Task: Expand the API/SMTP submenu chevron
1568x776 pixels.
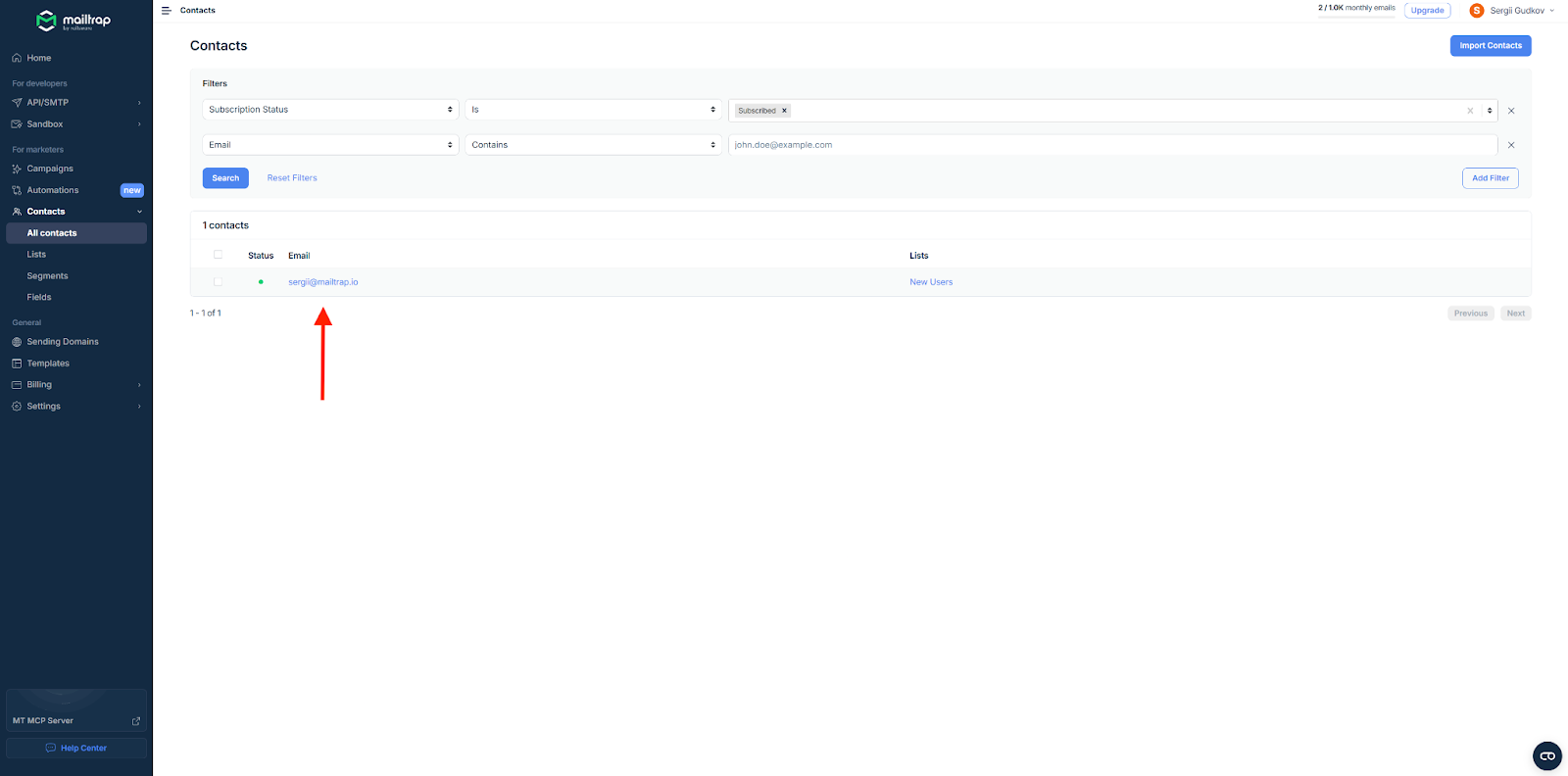Action: click(139, 103)
